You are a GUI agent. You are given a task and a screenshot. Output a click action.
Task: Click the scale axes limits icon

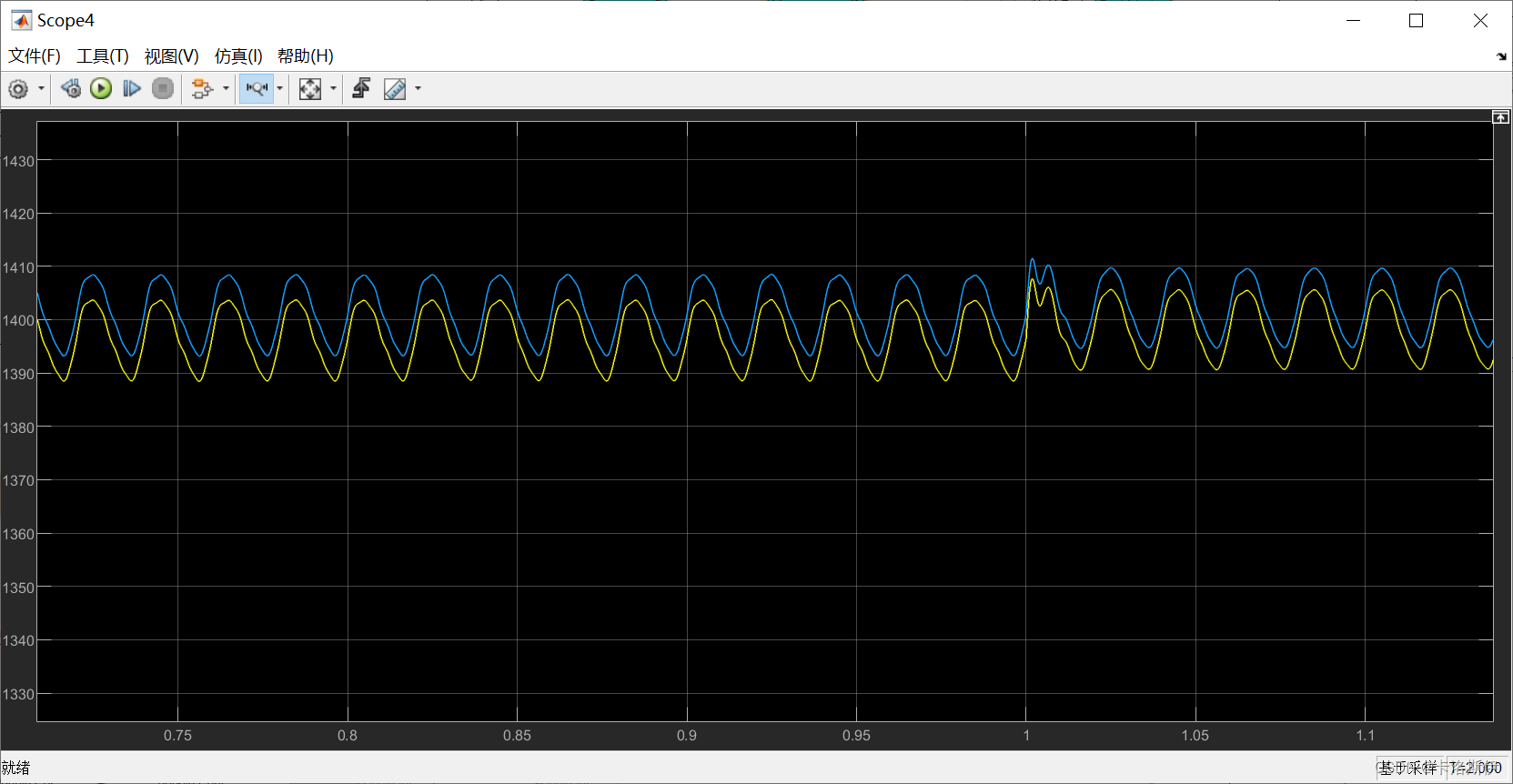click(x=310, y=88)
